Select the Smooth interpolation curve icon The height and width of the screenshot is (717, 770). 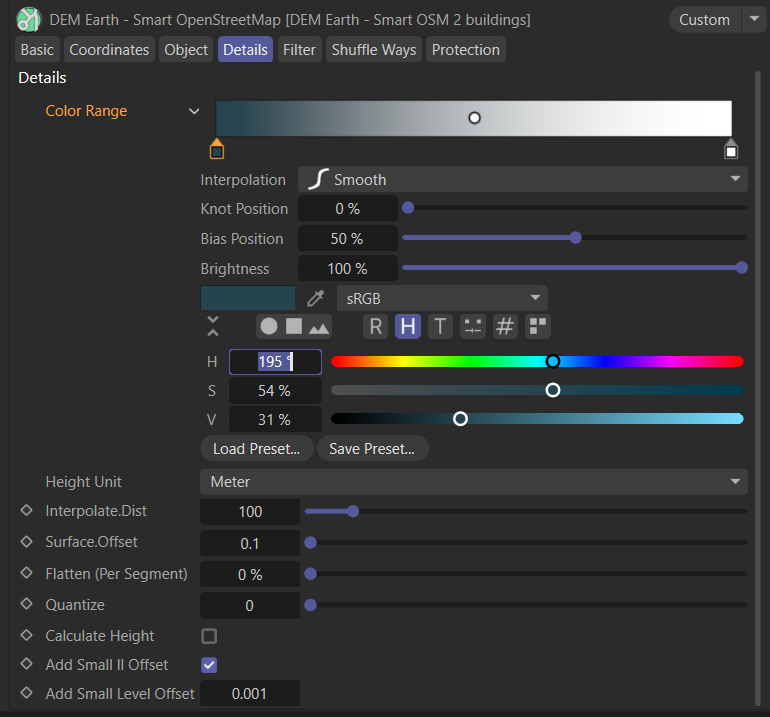click(x=318, y=179)
